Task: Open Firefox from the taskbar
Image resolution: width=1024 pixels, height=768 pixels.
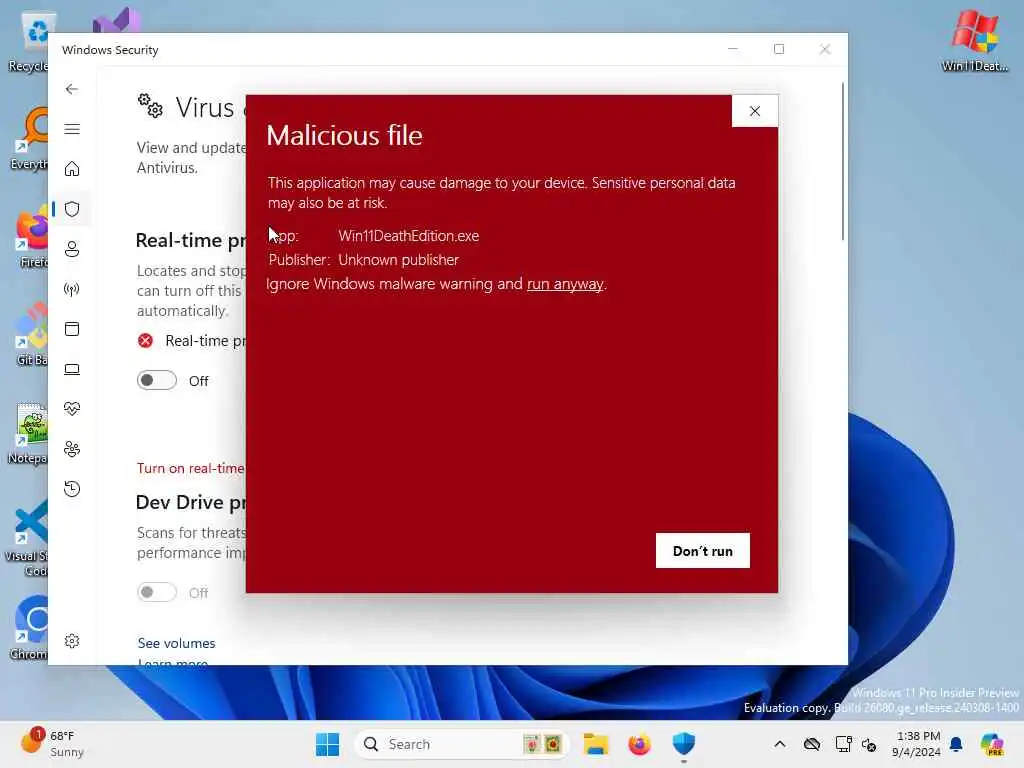Action: tap(639, 744)
